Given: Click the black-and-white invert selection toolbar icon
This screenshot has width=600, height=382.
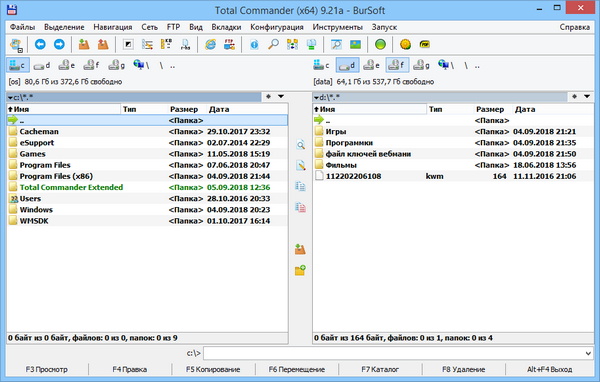Looking at the screenshot, I should 128,44.
